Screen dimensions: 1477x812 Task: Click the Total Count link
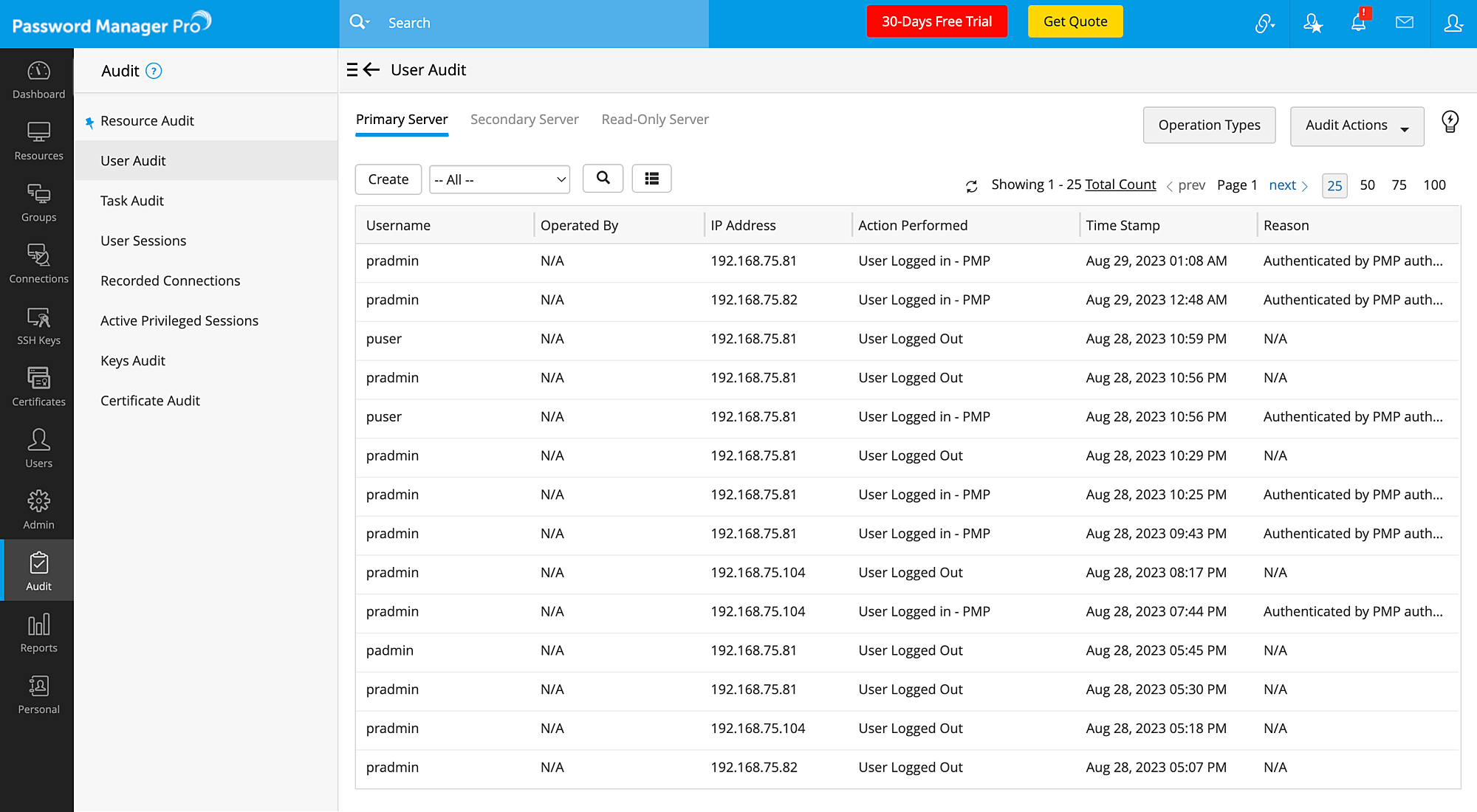(1120, 185)
